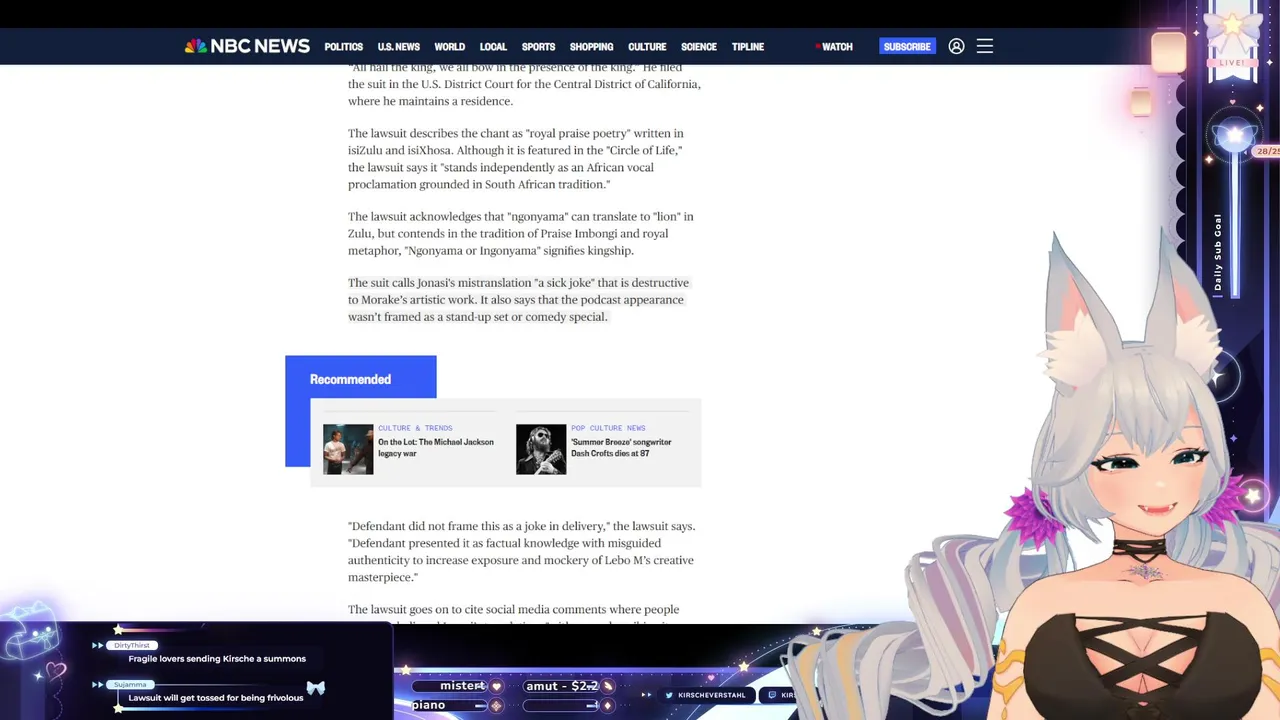Click the 'amut - $2.2' donation label
Screen dimensions: 1280x720
(562, 686)
